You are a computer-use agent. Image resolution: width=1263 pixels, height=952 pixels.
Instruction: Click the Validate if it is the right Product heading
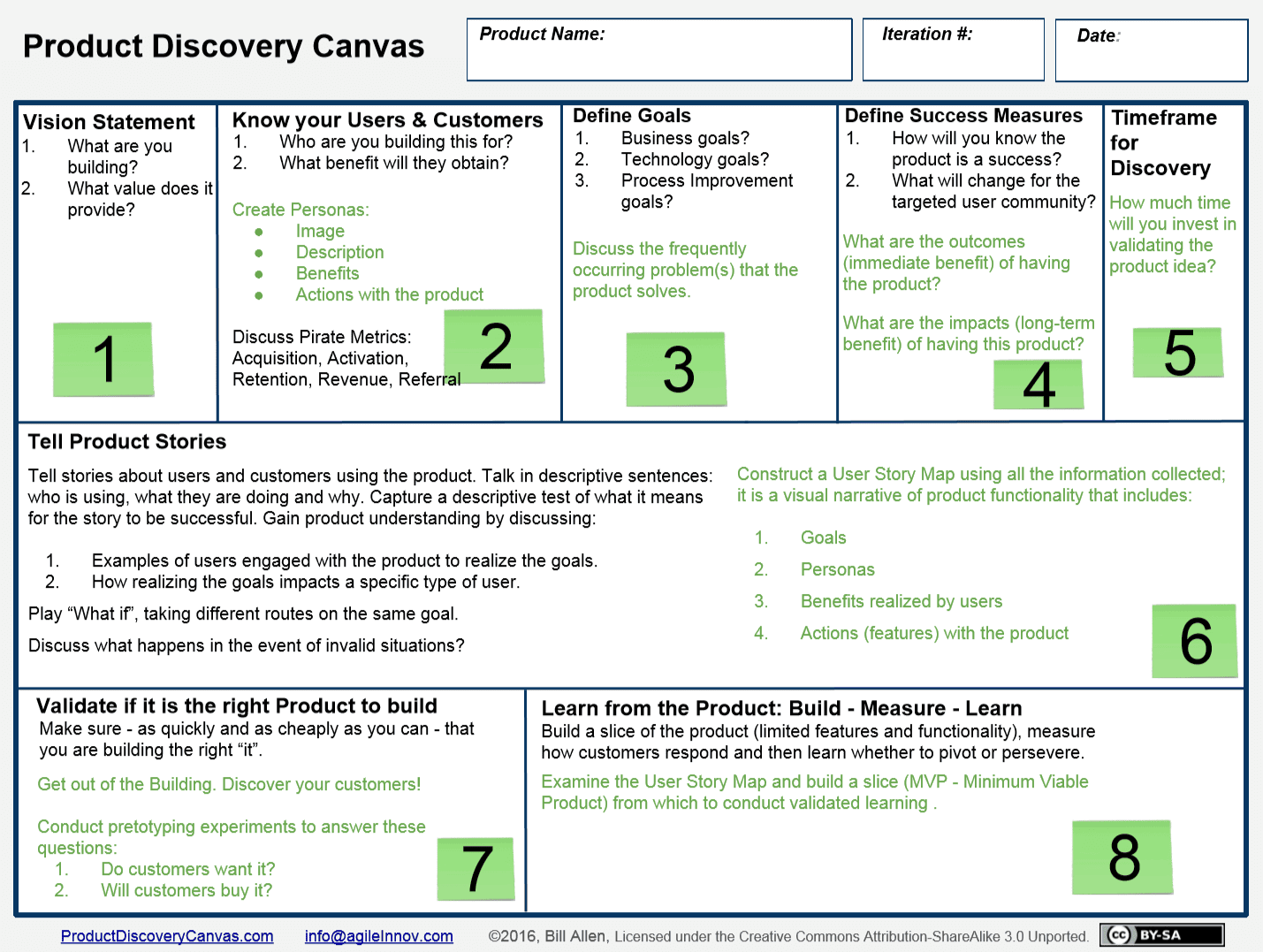[237, 705]
